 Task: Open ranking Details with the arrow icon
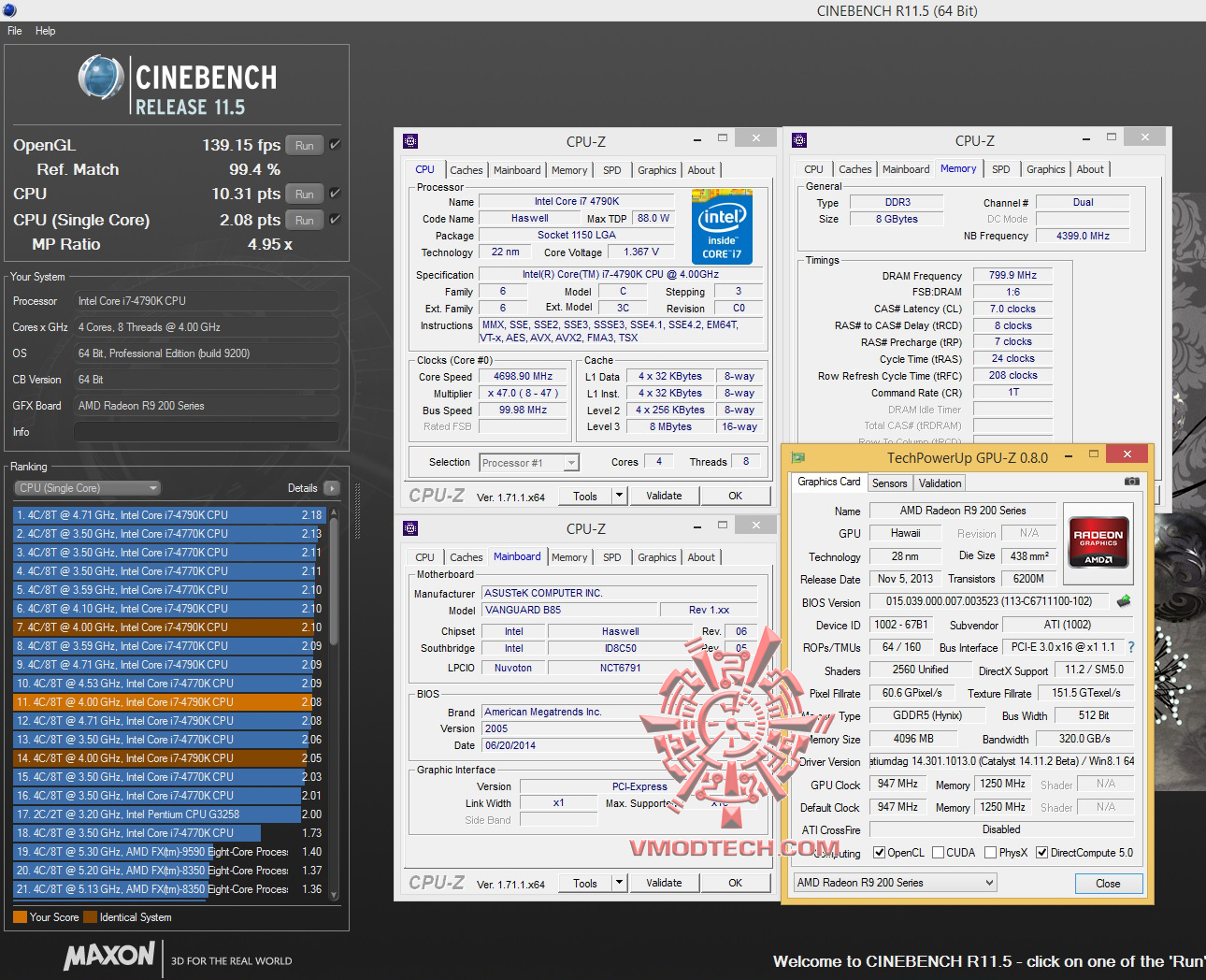(332, 488)
